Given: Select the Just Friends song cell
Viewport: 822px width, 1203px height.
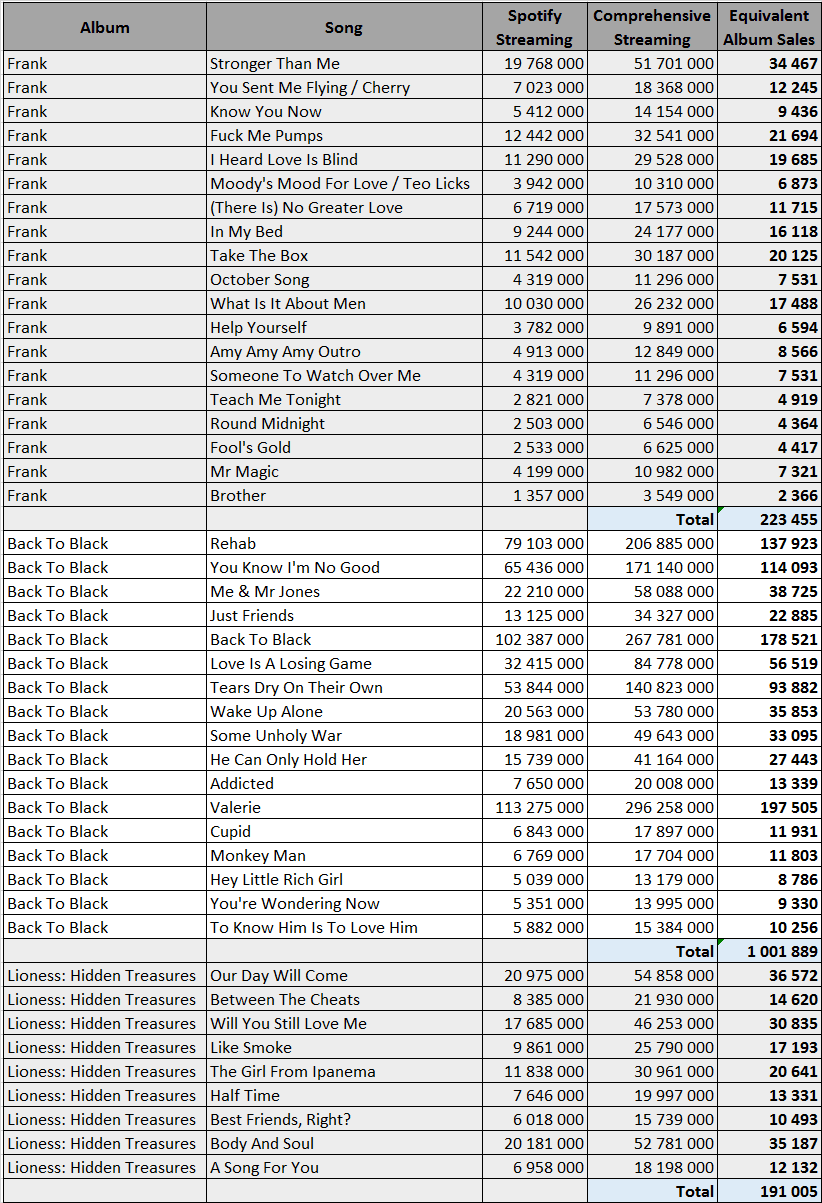Looking at the screenshot, I should pos(344,615).
